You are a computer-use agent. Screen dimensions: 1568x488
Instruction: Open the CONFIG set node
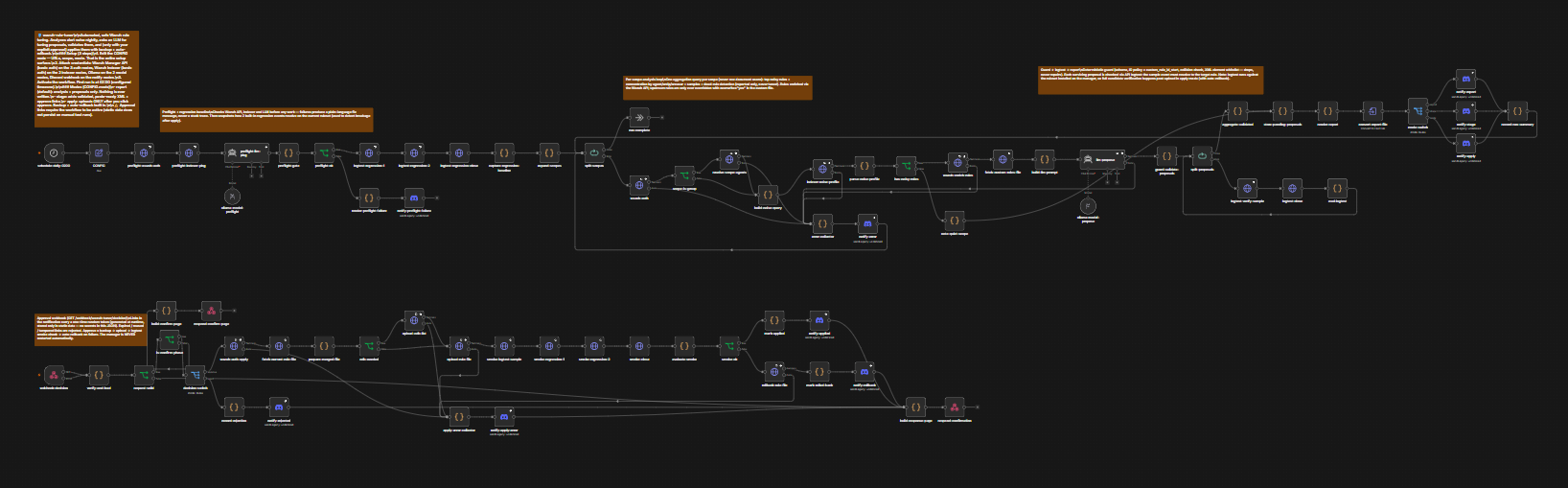[x=99, y=152]
